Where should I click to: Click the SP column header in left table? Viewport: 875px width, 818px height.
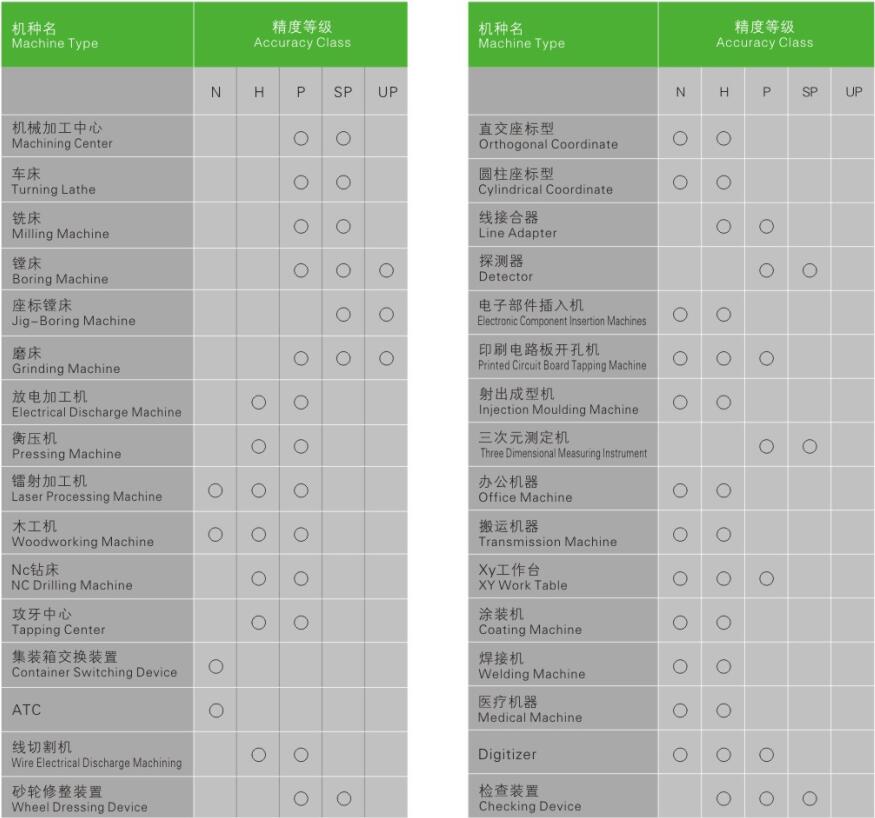(x=343, y=92)
